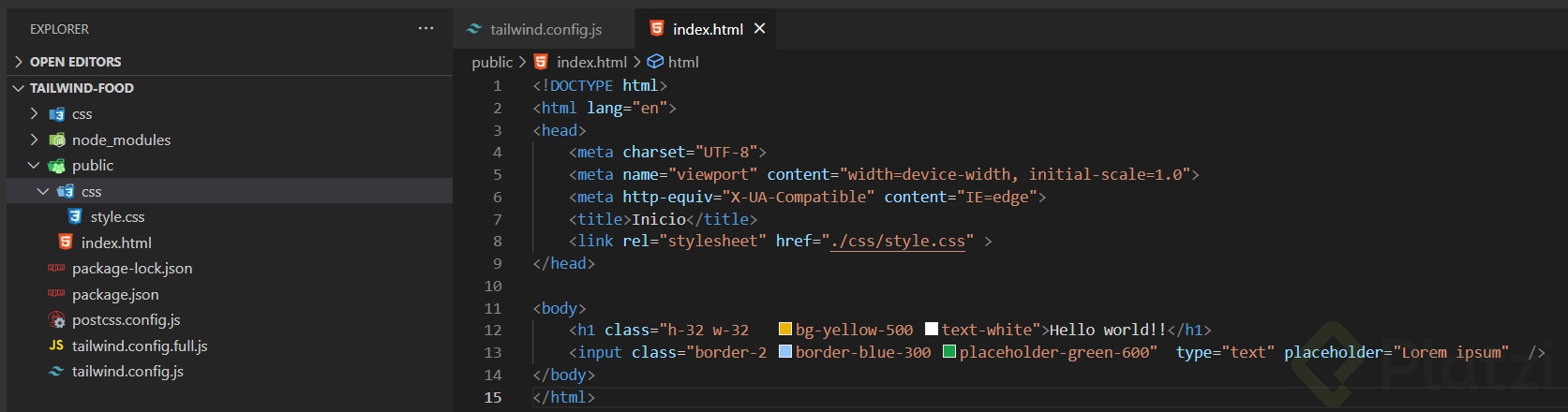Click HTML5 icon beside index.html in tree
This screenshot has height=412, width=1568.
click(x=66, y=243)
